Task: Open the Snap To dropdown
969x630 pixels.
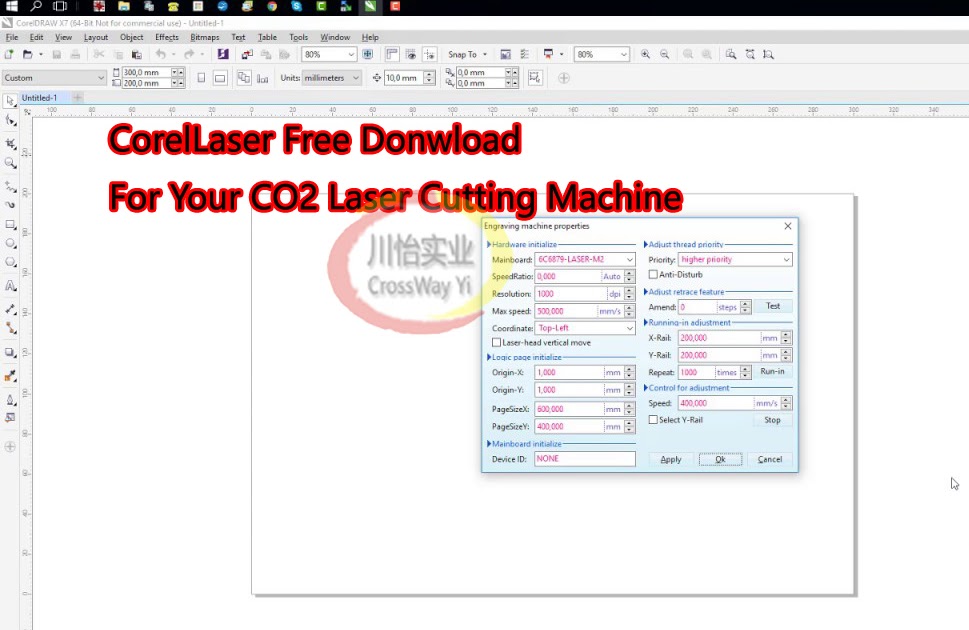Action: point(467,54)
